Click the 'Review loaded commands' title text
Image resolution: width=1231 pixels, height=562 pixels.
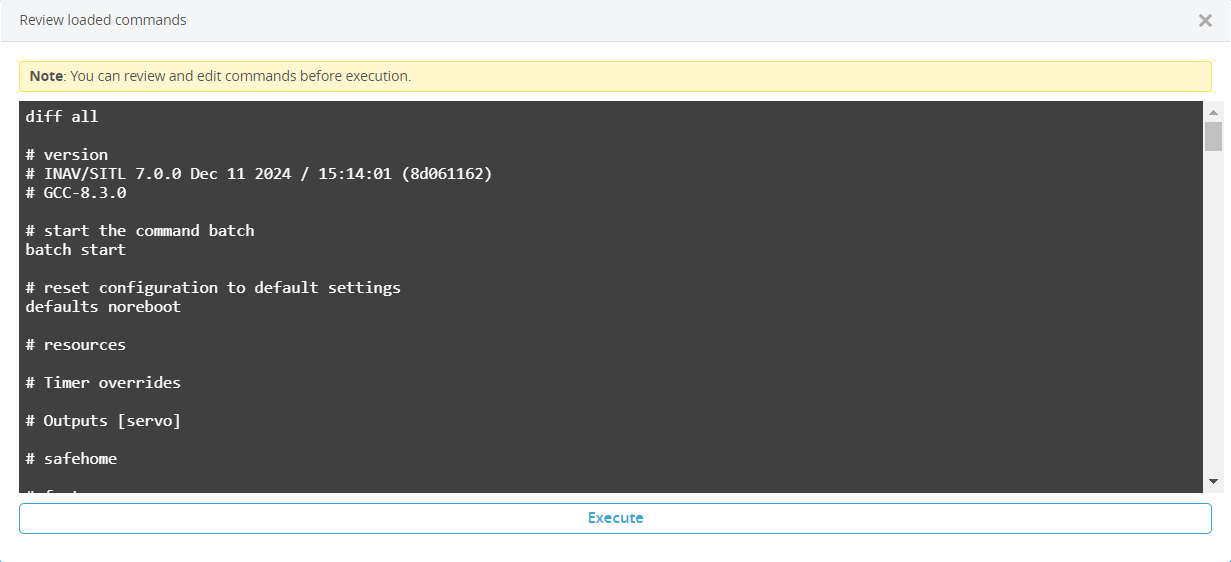pyautogui.click(x=103, y=20)
